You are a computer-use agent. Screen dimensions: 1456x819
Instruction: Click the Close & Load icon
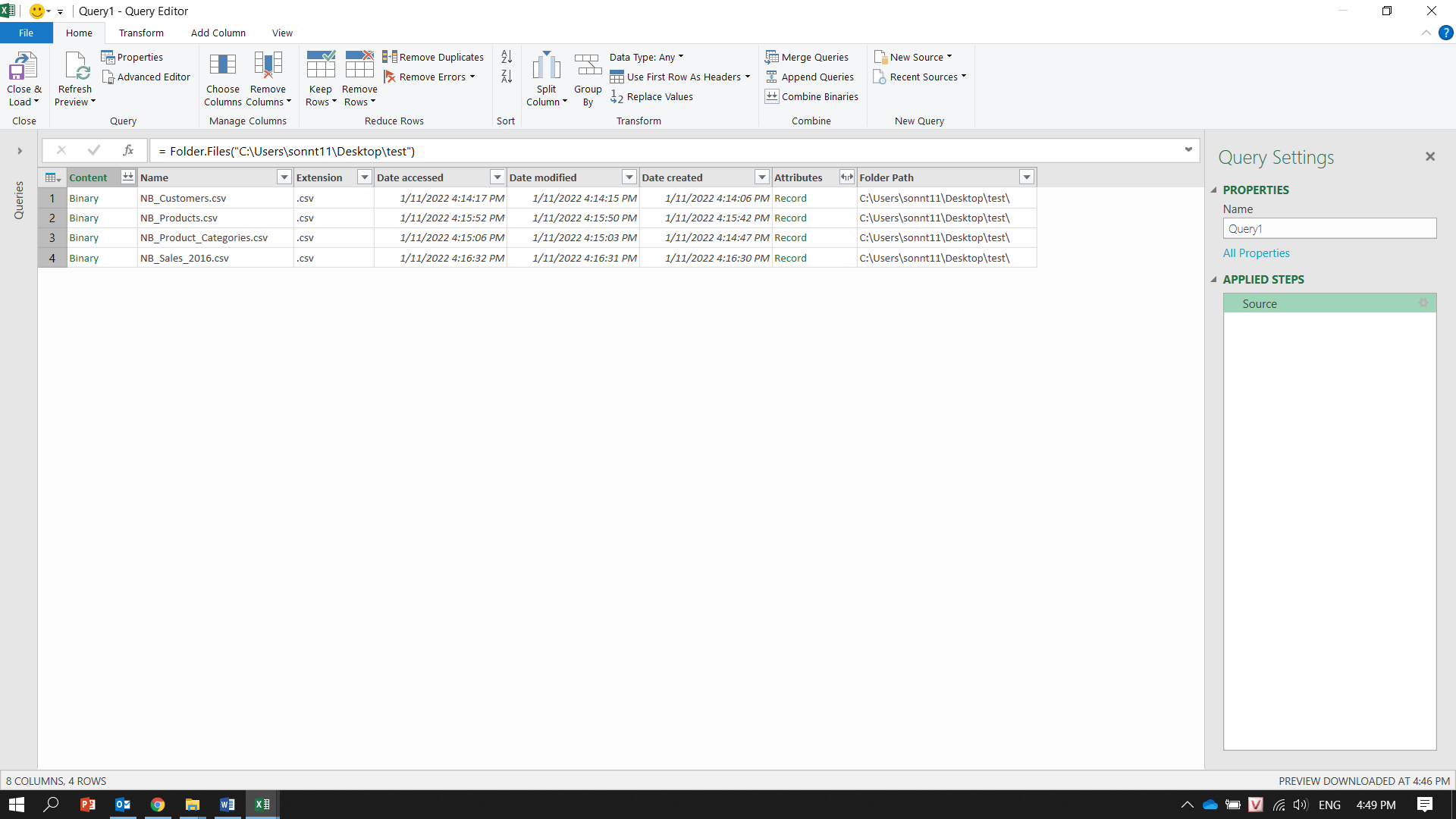tap(23, 67)
